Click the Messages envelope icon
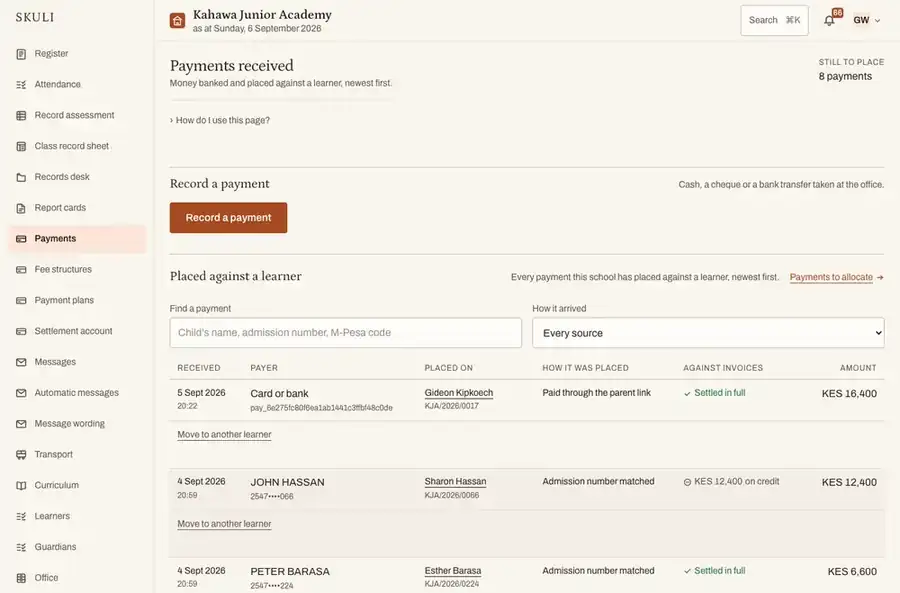 tap(21, 362)
